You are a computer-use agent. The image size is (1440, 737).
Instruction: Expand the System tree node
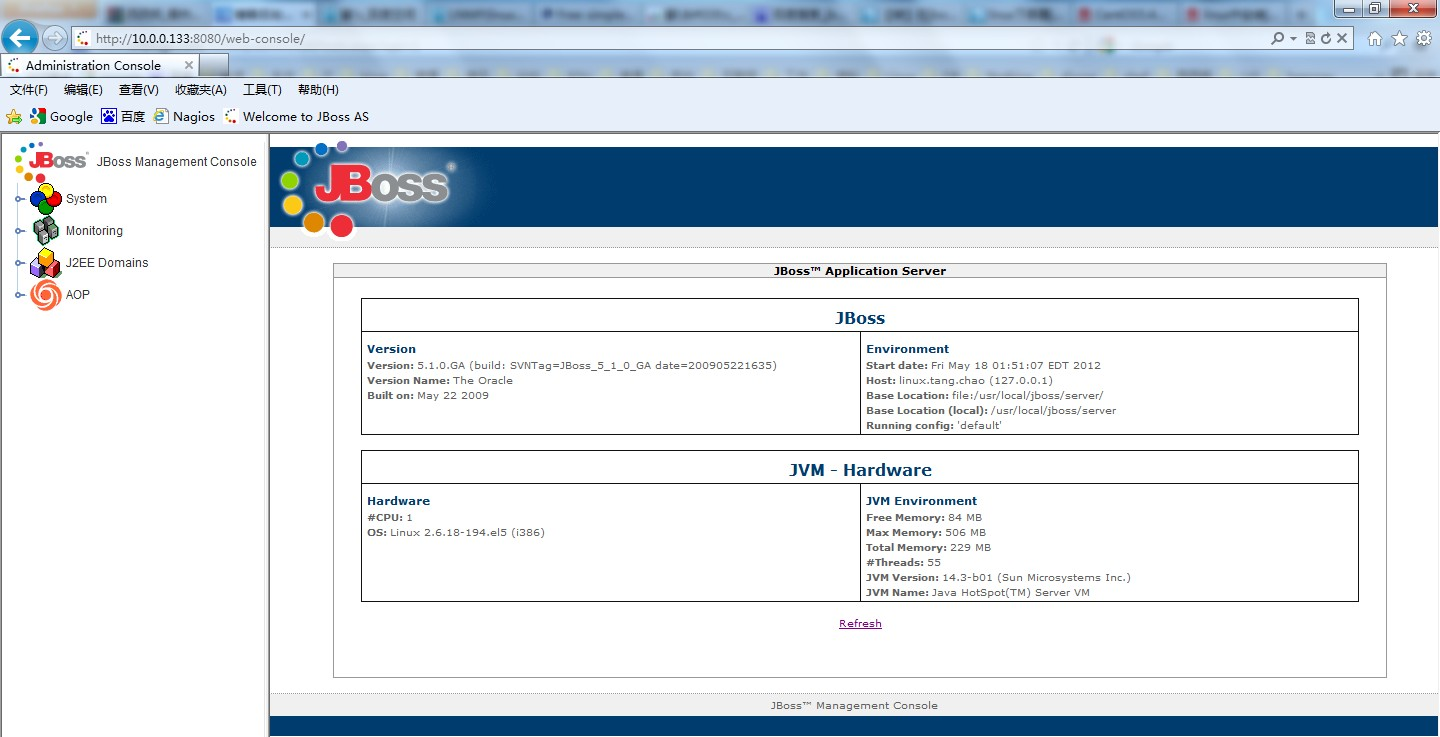tap(20, 199)
